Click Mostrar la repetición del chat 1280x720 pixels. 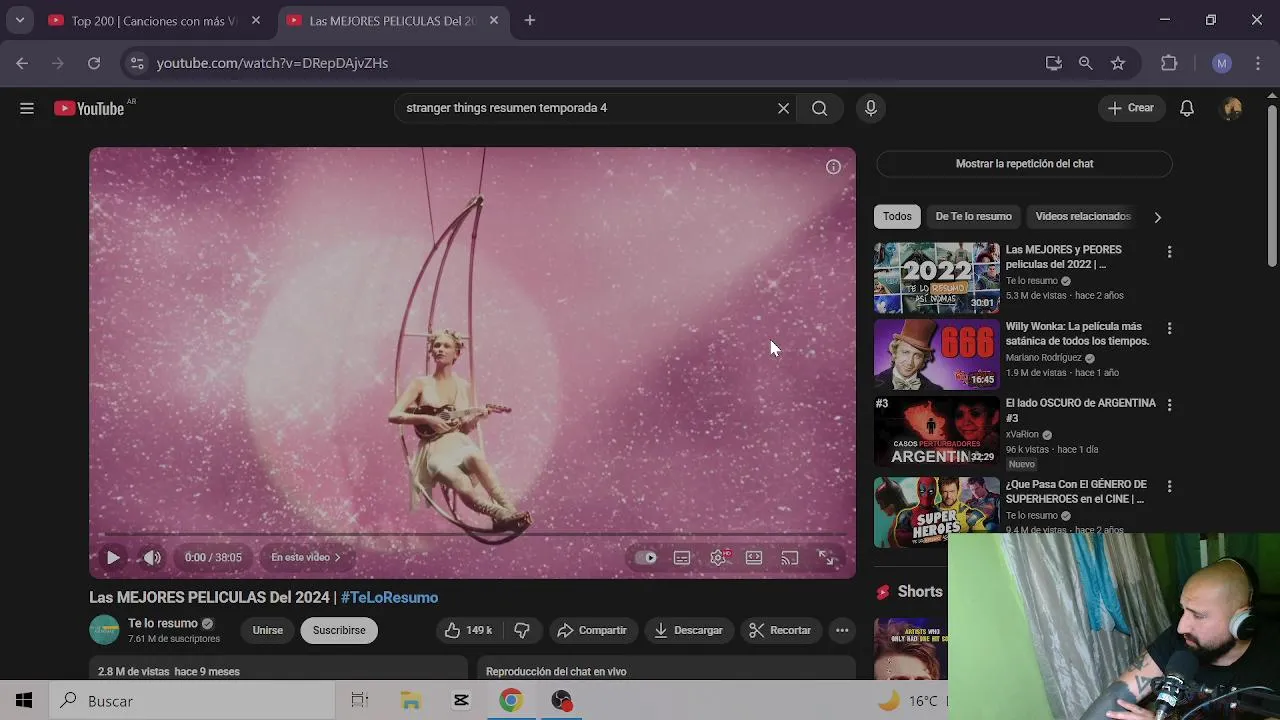[1024, 164]
